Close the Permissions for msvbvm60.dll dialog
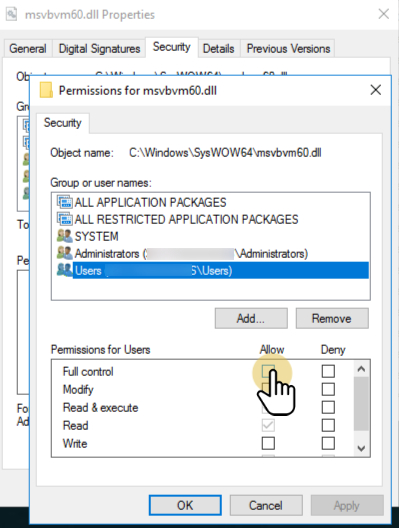399x528 pixels. 375,90
